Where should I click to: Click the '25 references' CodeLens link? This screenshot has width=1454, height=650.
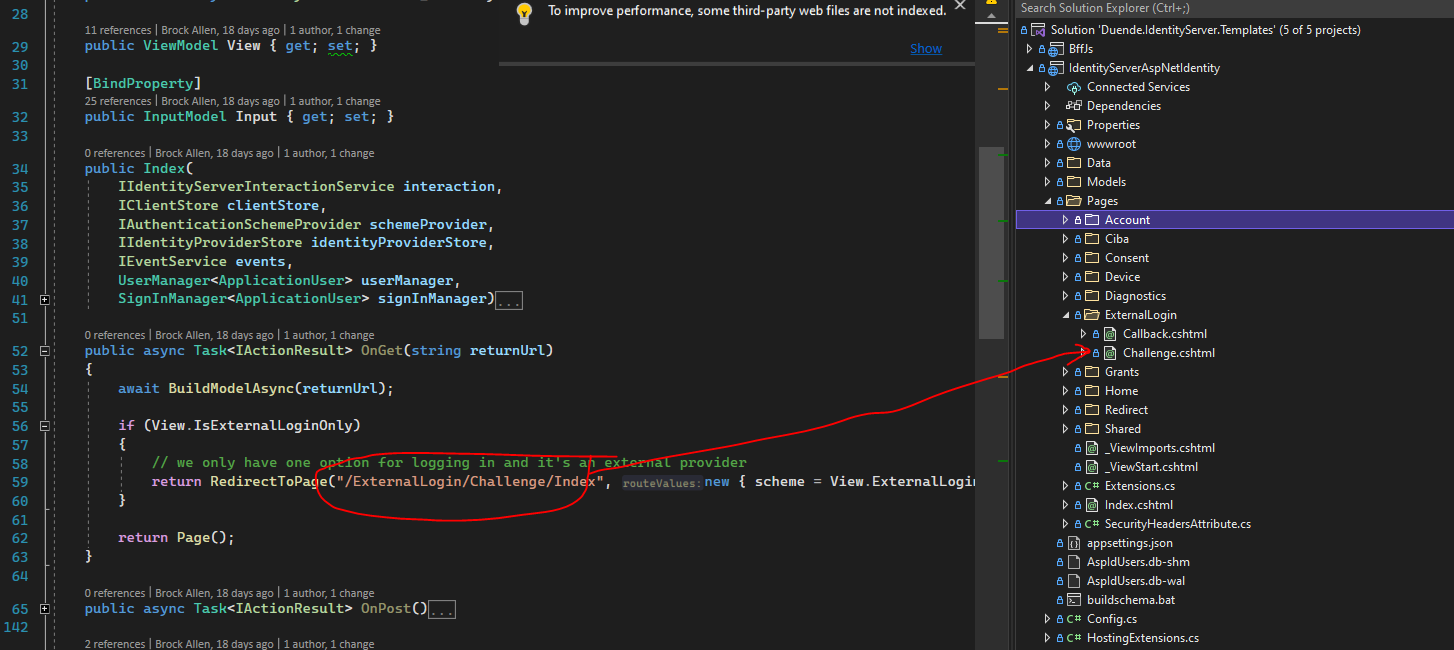118,101
